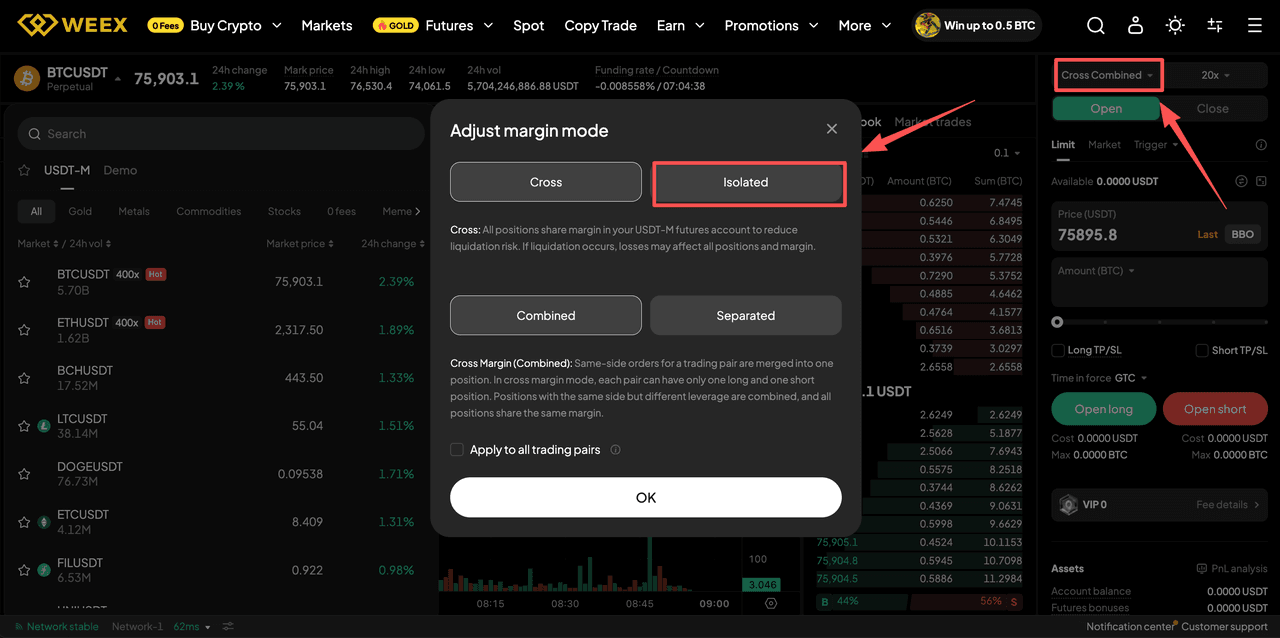Viewport: 1280px width, 638px height.
Task: Click the Win up to 0.5 BTC promo
Action: tap(976, 26)
